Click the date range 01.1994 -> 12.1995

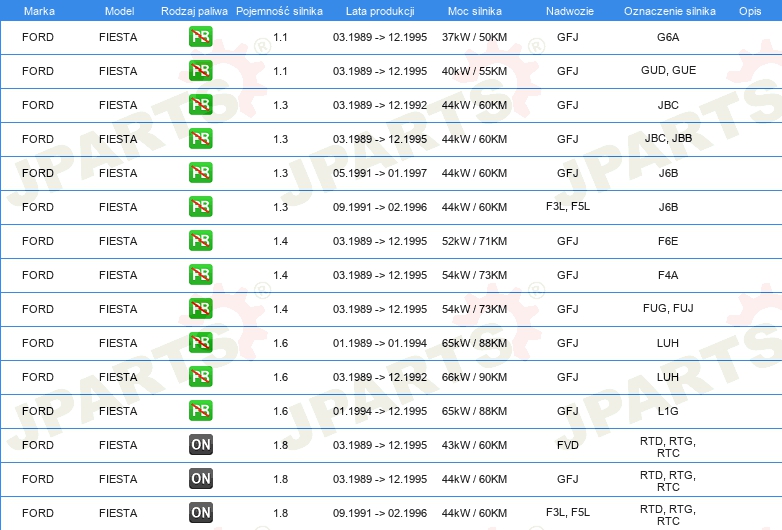click(380, 411)
